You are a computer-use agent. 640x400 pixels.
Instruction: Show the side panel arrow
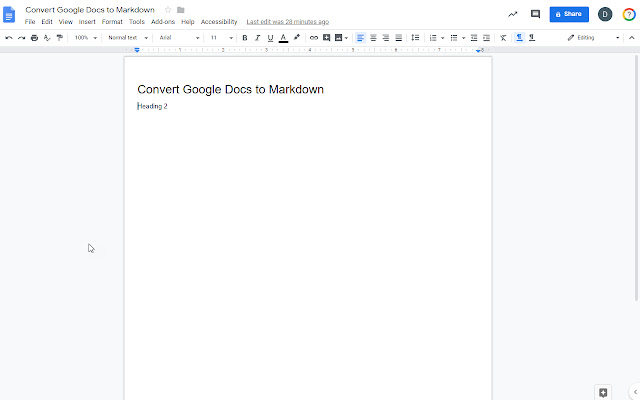click(635, 392)
